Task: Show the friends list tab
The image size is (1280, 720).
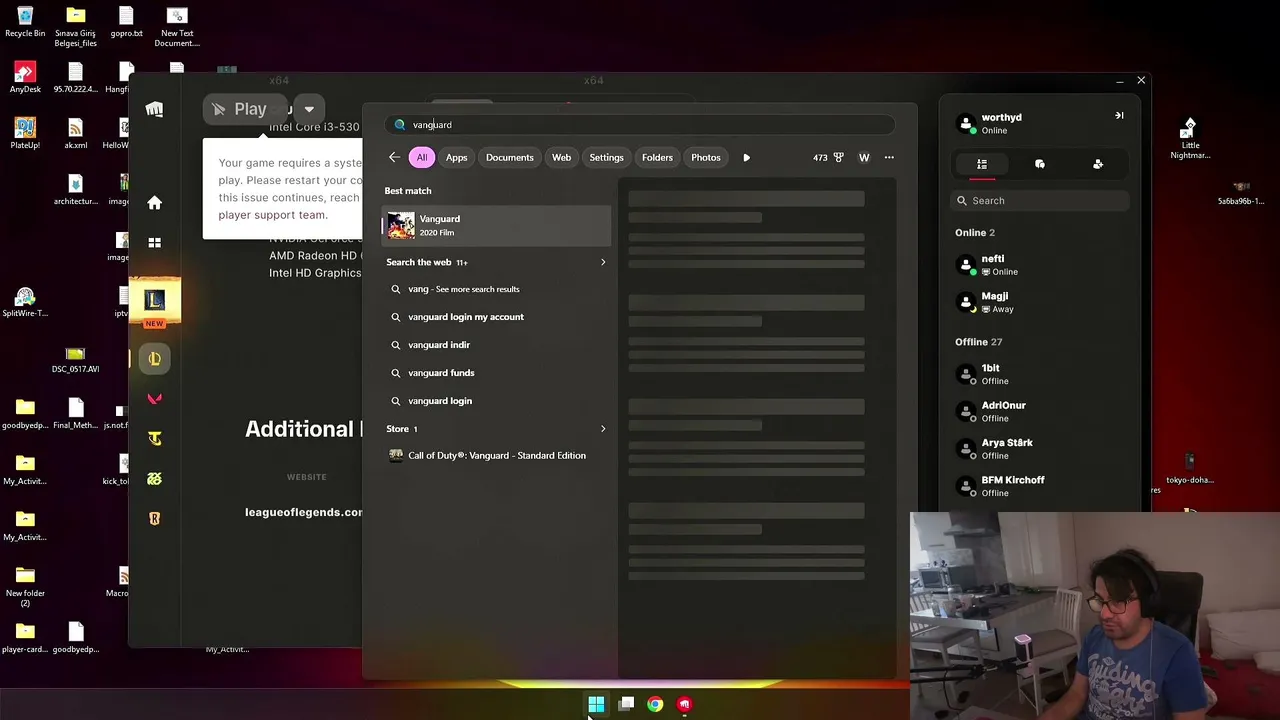Action: tap(982, 164)
